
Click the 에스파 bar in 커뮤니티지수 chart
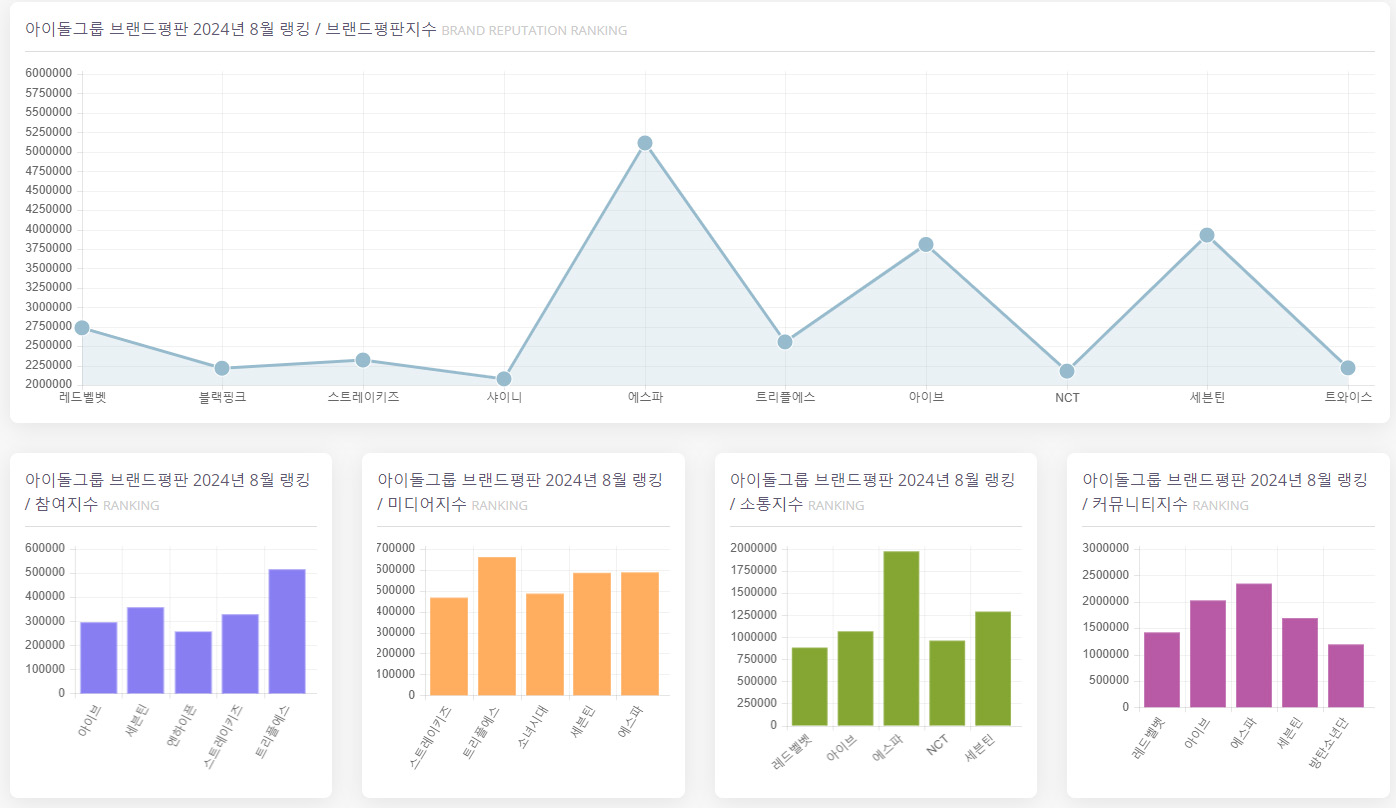1254,646
